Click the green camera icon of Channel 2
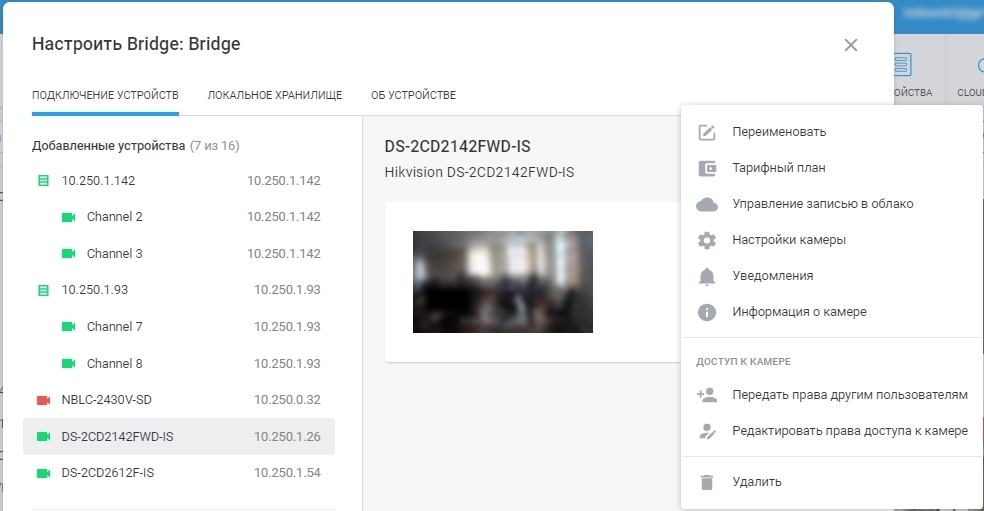The width and height of the screenshot is (984, 511). coord(68,217)
